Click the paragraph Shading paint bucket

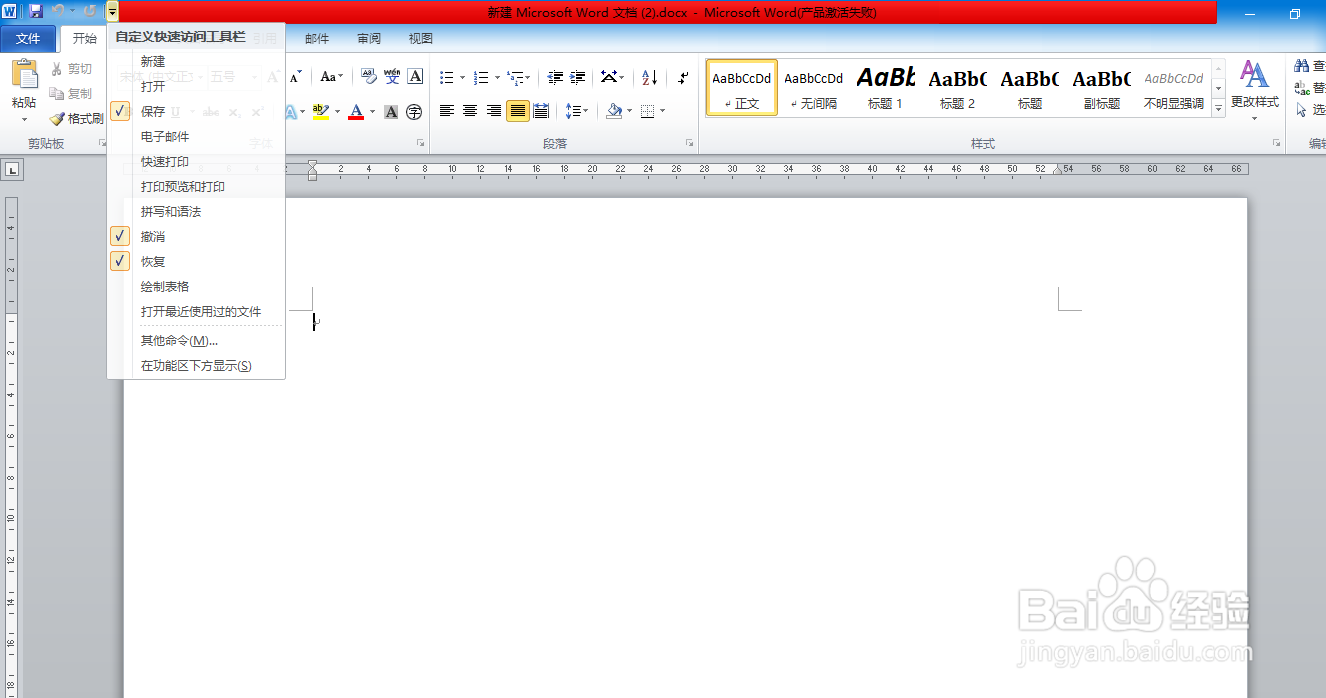614,111
